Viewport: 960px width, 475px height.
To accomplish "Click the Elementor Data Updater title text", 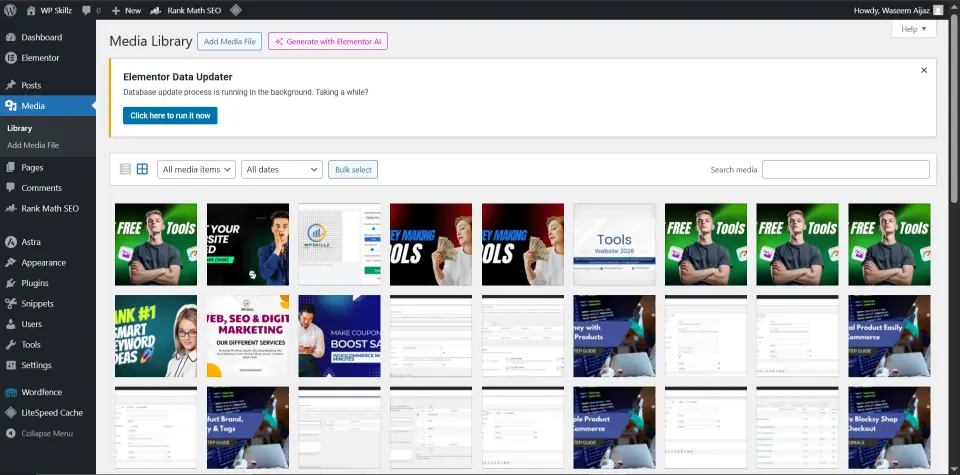I will pyautogui.click(x=178, y=77).
